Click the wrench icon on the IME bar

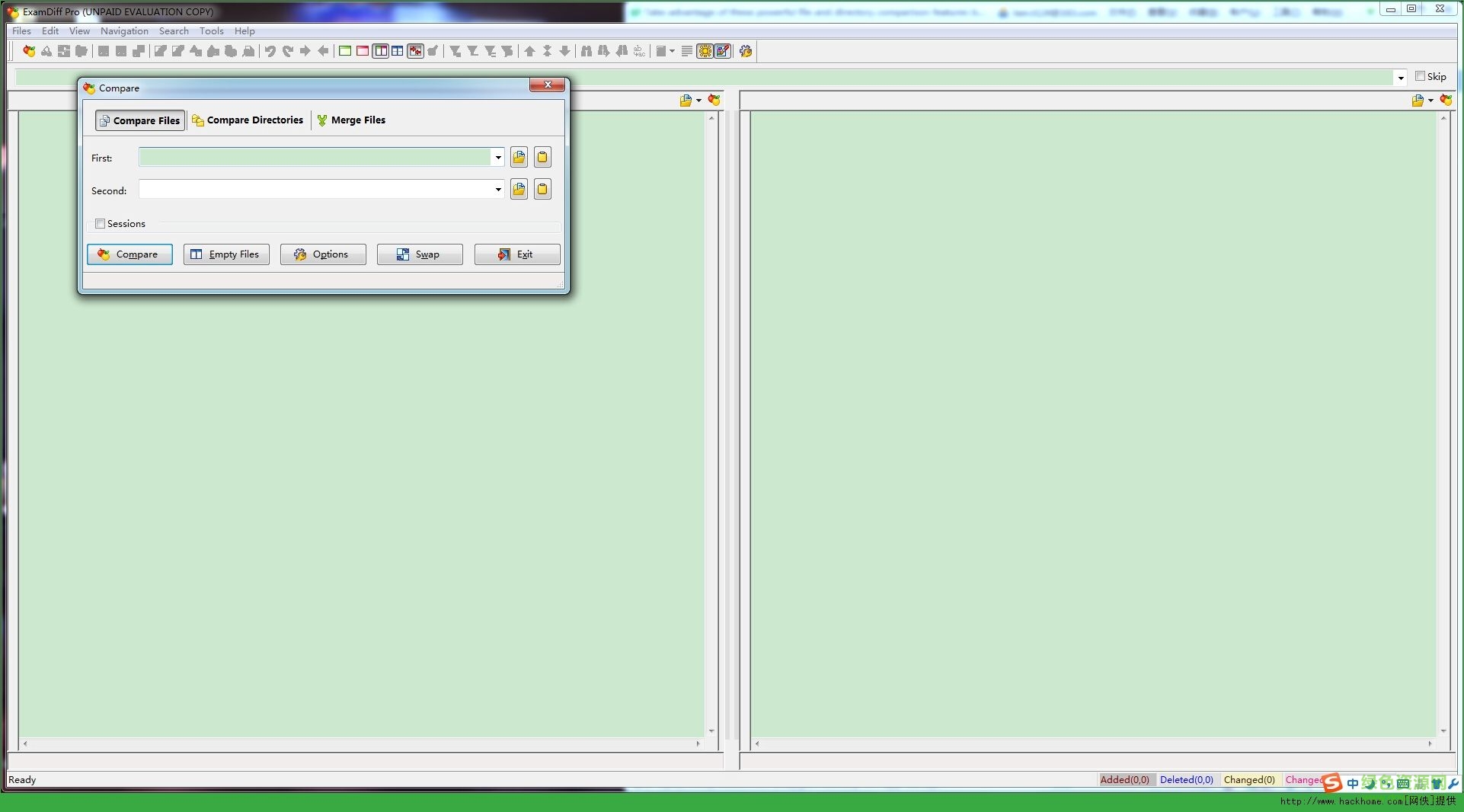(1453, 783)
